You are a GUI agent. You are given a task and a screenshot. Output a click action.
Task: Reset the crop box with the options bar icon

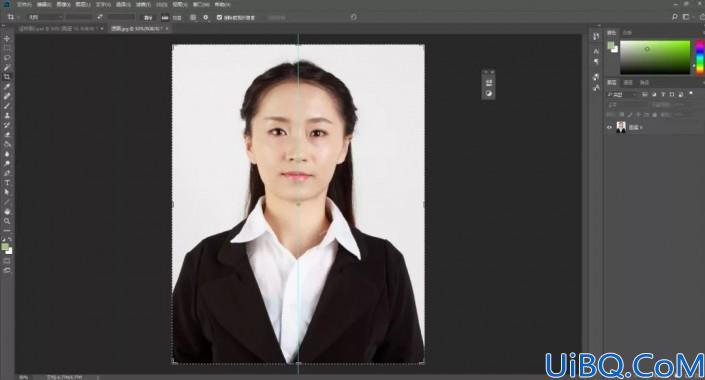pos(353,17)
